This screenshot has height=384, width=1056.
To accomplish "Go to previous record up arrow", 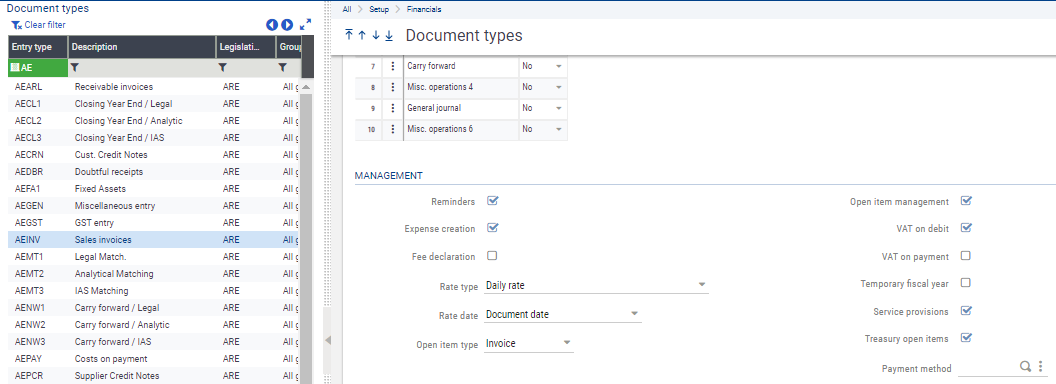I will tap(362, 35).
